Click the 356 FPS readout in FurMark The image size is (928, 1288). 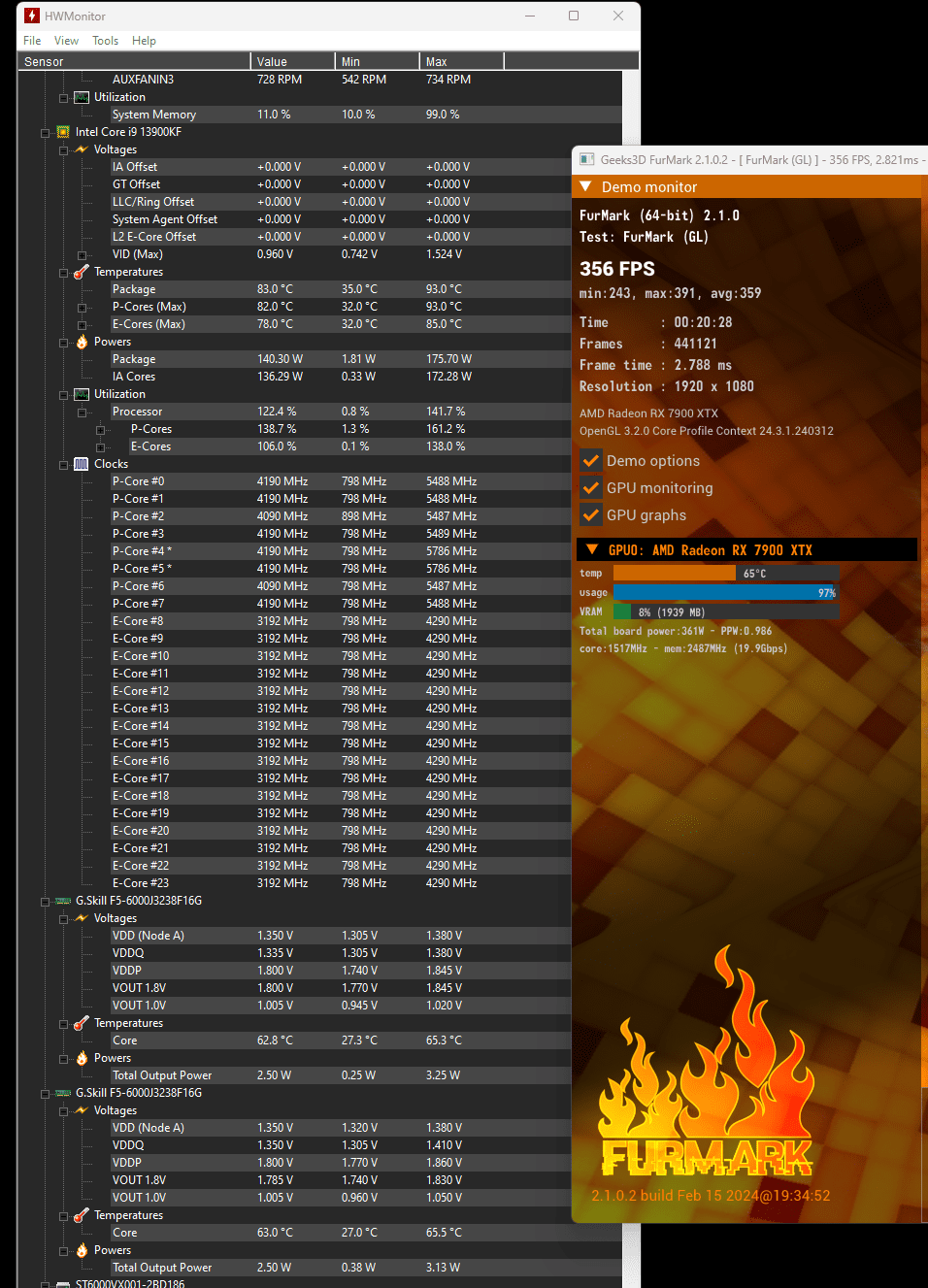pos(617,269)
